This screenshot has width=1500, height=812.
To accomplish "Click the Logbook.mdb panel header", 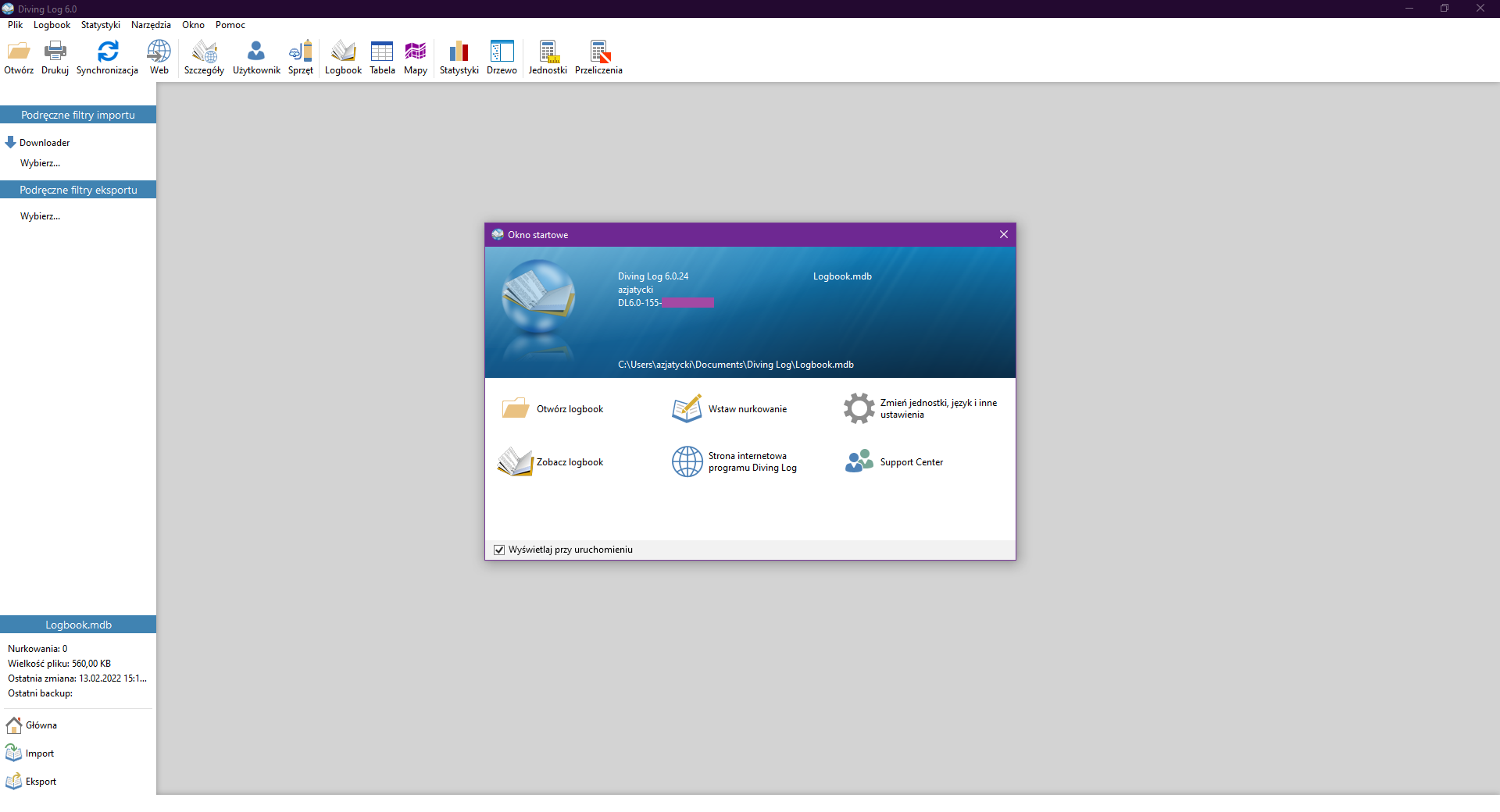I will point(78,625).
